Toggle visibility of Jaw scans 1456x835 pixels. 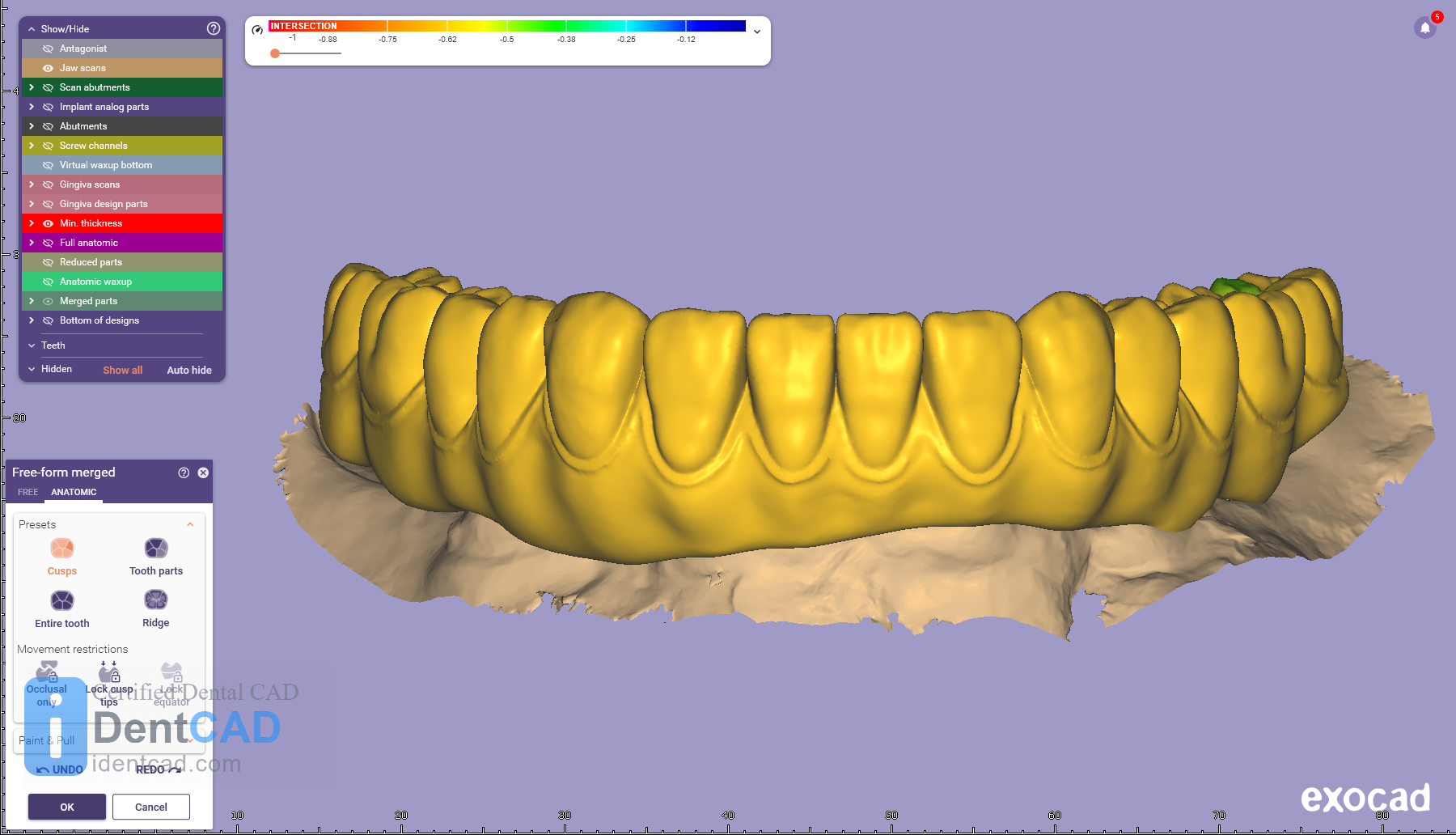coord(48,68)
